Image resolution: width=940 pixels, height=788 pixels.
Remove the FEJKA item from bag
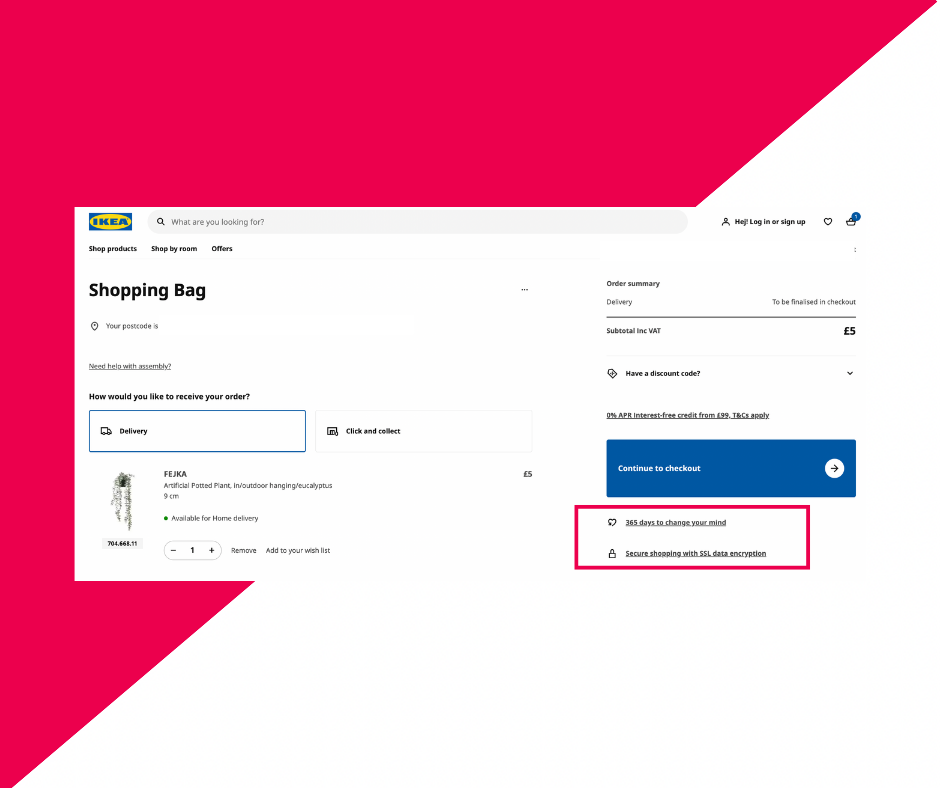pos(243,551)
